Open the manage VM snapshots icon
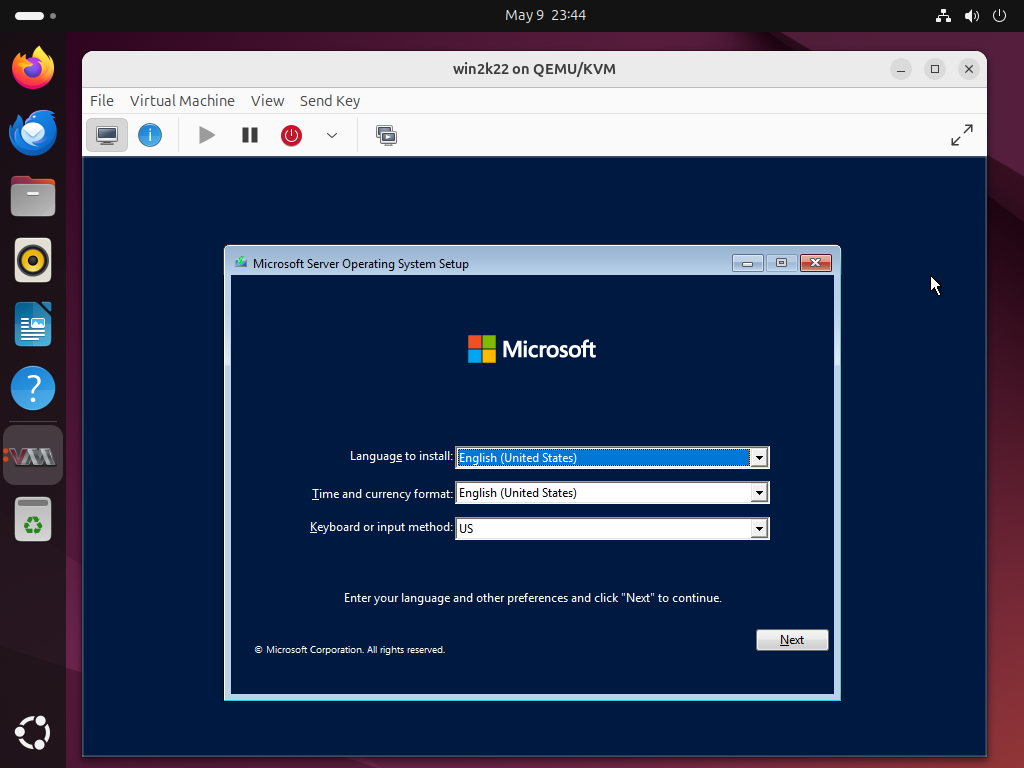1024x768 pixels. click(386, 135)
